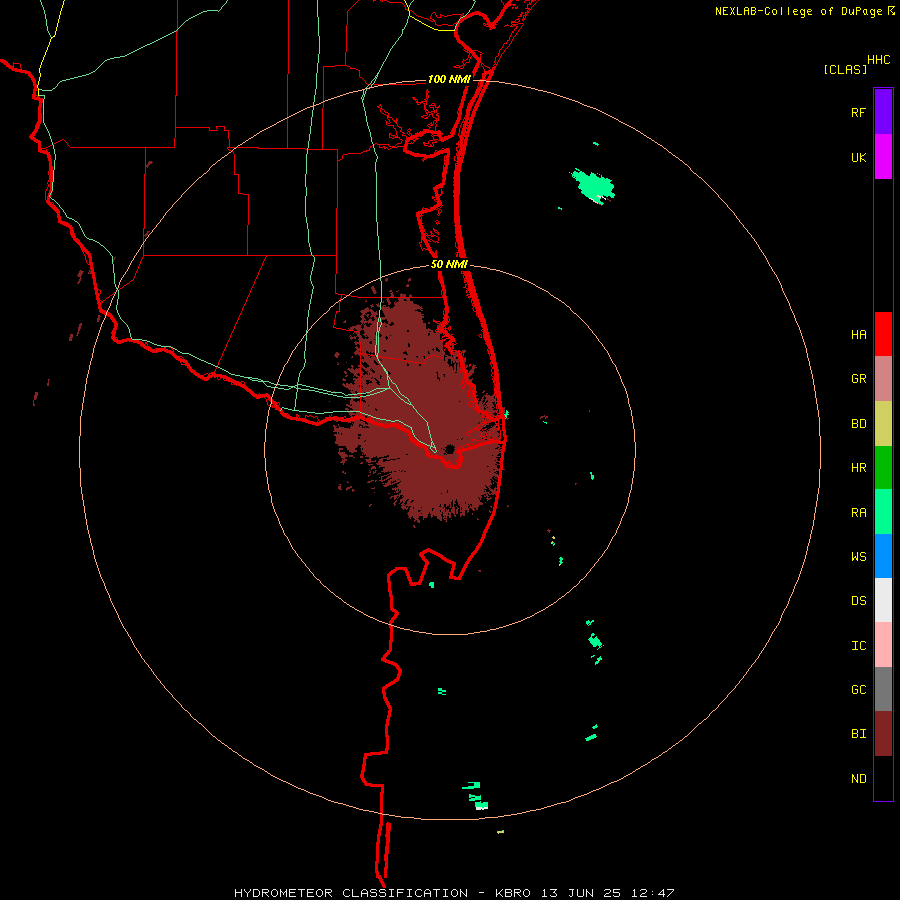The height and width of the screenshot is (900, 900).
Task: Pick the DS white legend swatch
Action: tap(883, 600)
